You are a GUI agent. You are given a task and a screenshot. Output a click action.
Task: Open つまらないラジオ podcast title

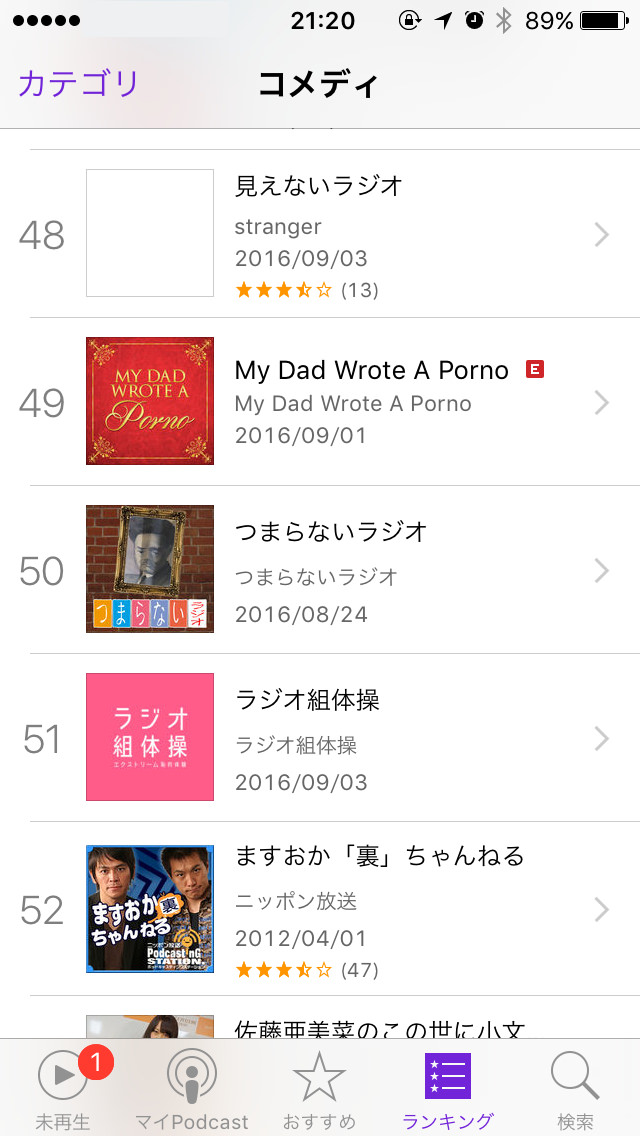click(x=331, y=532)
